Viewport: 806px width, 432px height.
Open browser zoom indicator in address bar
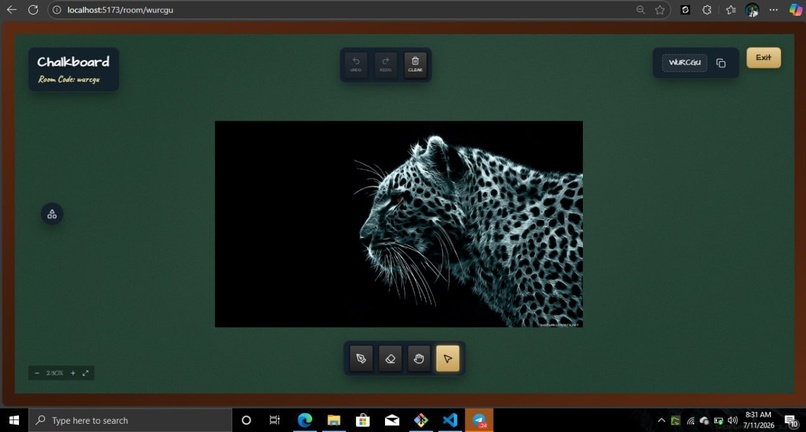tap(640, 10)
